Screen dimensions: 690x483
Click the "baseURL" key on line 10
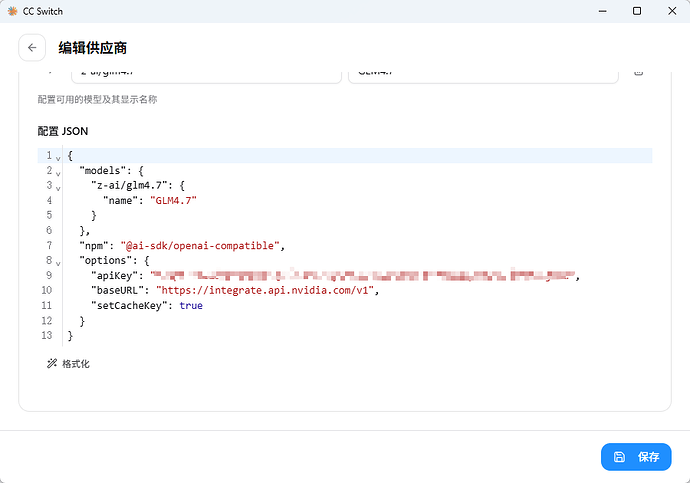[x=117, y=290]
